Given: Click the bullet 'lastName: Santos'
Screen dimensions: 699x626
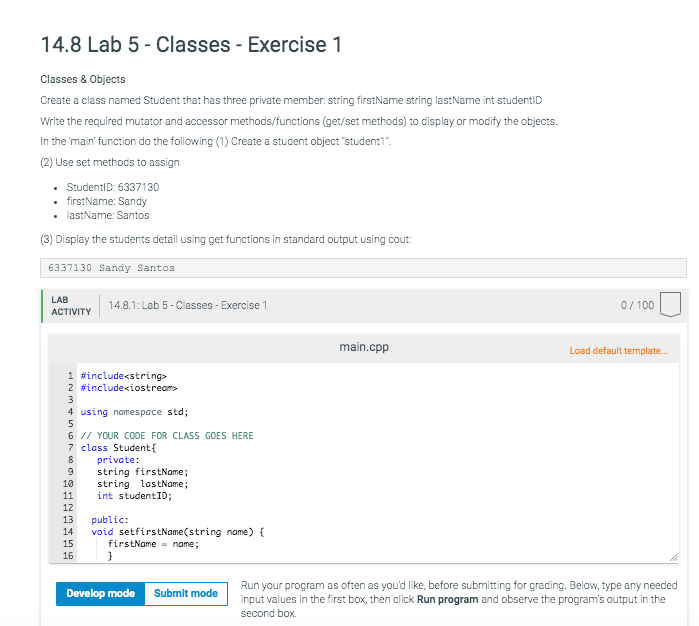Looking at the screenshot, I should pos(108,215).
